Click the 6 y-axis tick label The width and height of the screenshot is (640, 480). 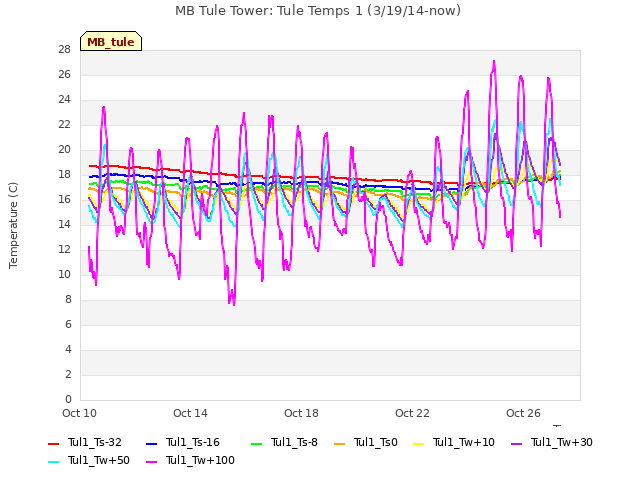(68, 324)
